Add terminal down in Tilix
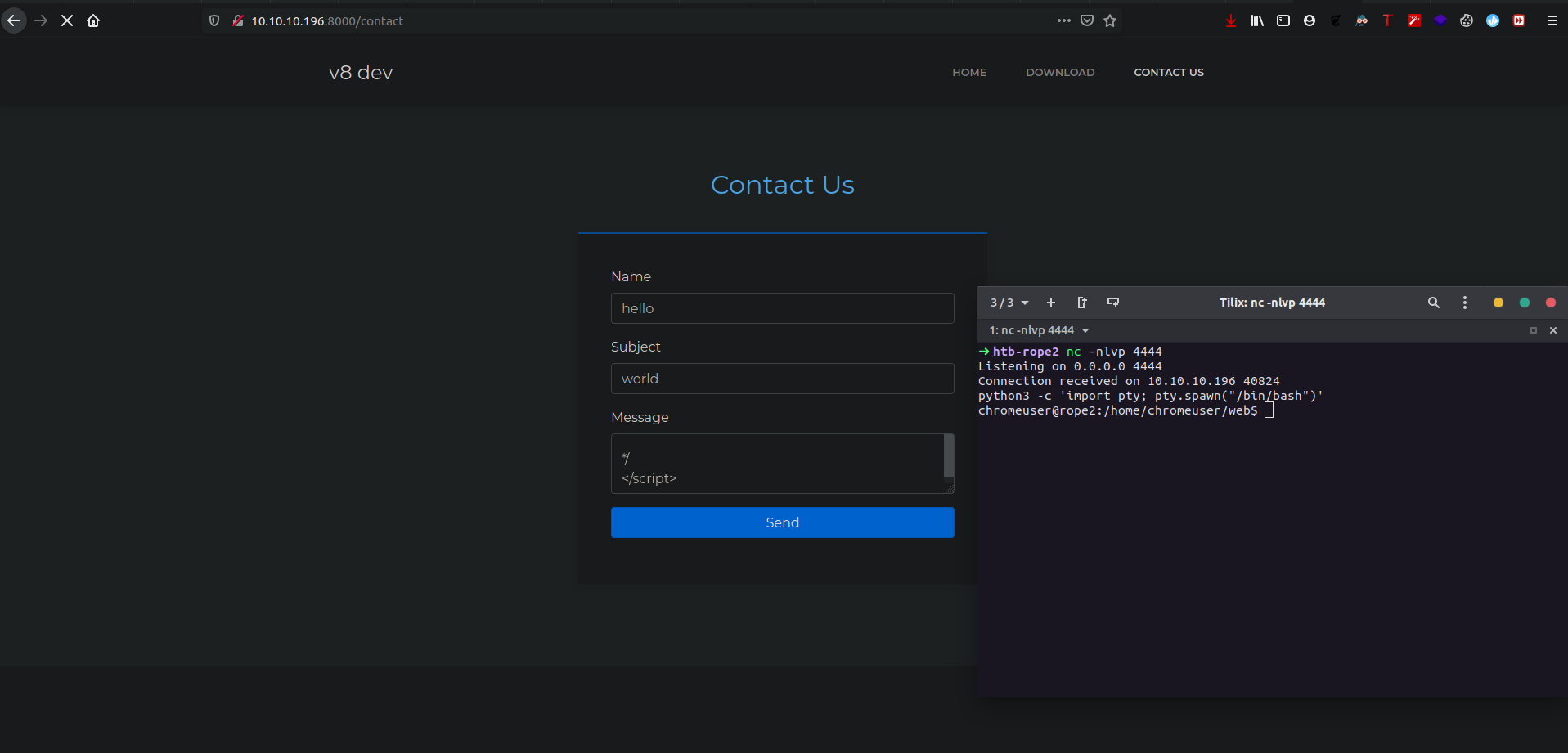 coord(1113,303)
